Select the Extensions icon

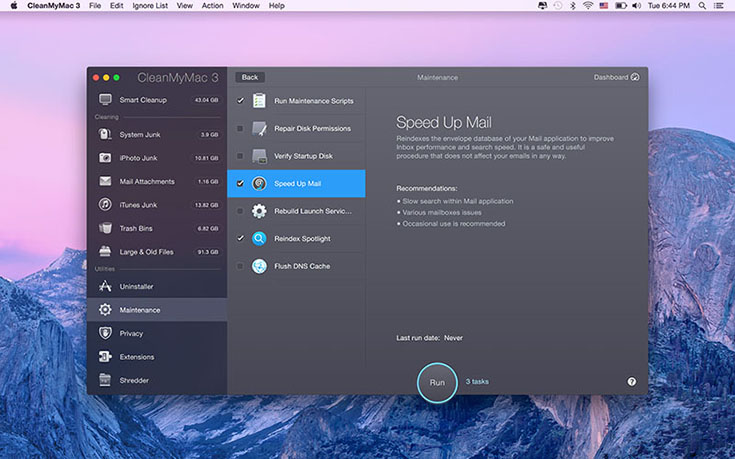coord(105,356)
